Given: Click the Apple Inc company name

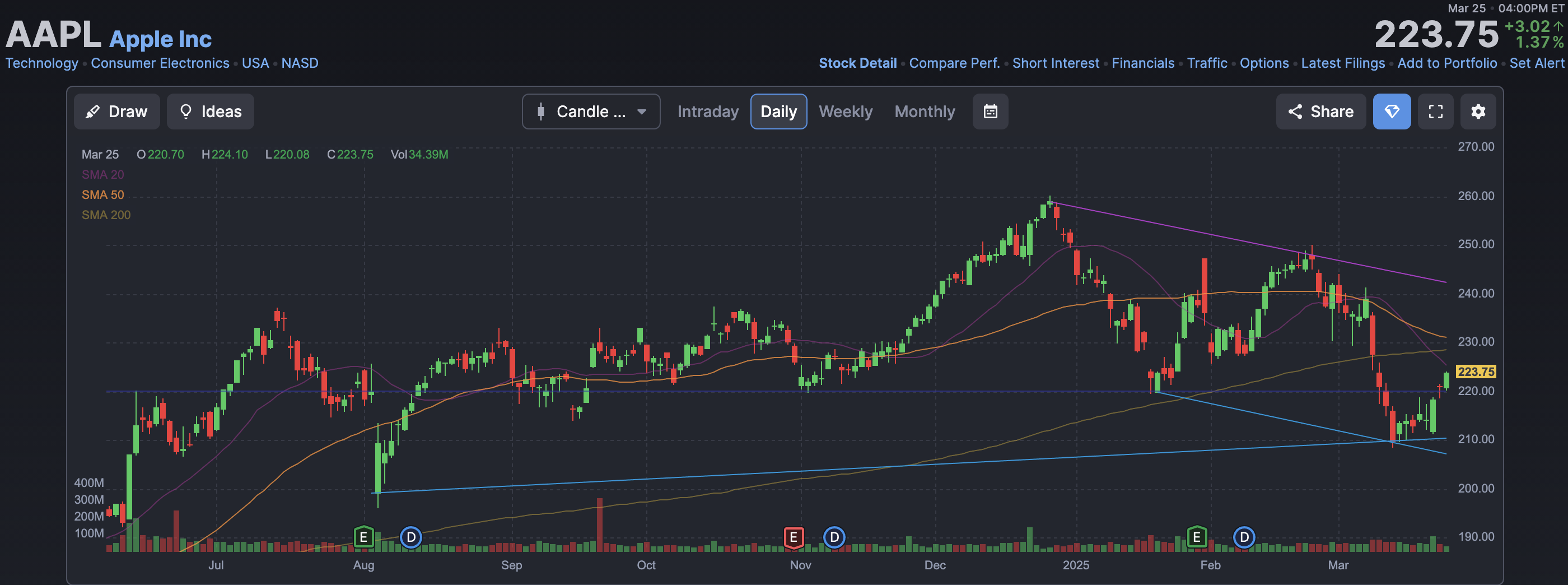Looking at the screenshot, I should (x=161, y=39).
